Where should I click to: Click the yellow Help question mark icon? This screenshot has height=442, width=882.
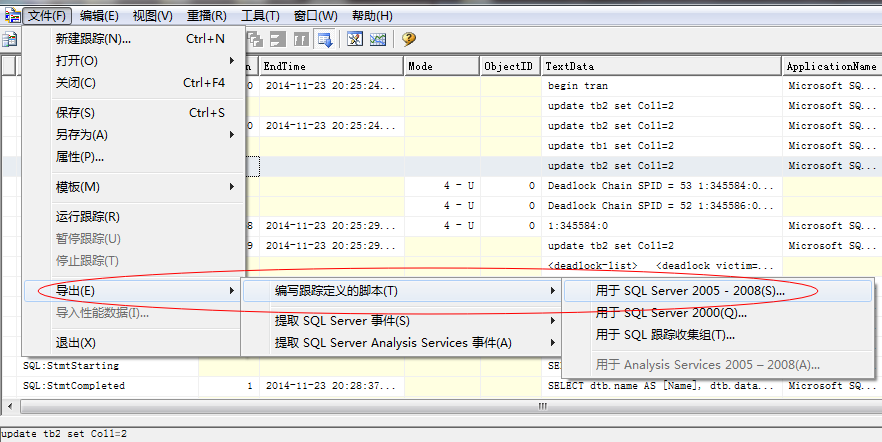point(409,39)
